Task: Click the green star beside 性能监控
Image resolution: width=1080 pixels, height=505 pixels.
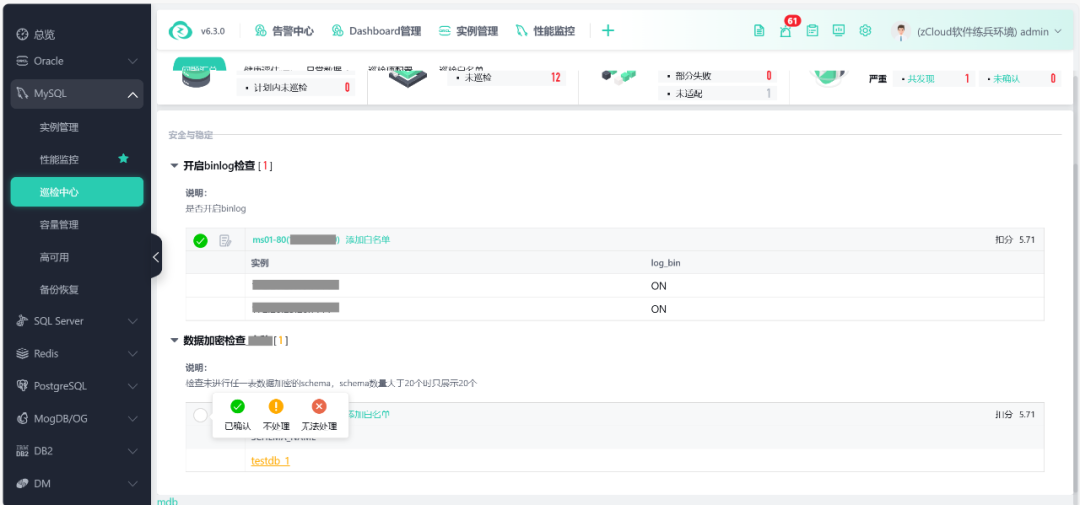Action: (123, 159)
